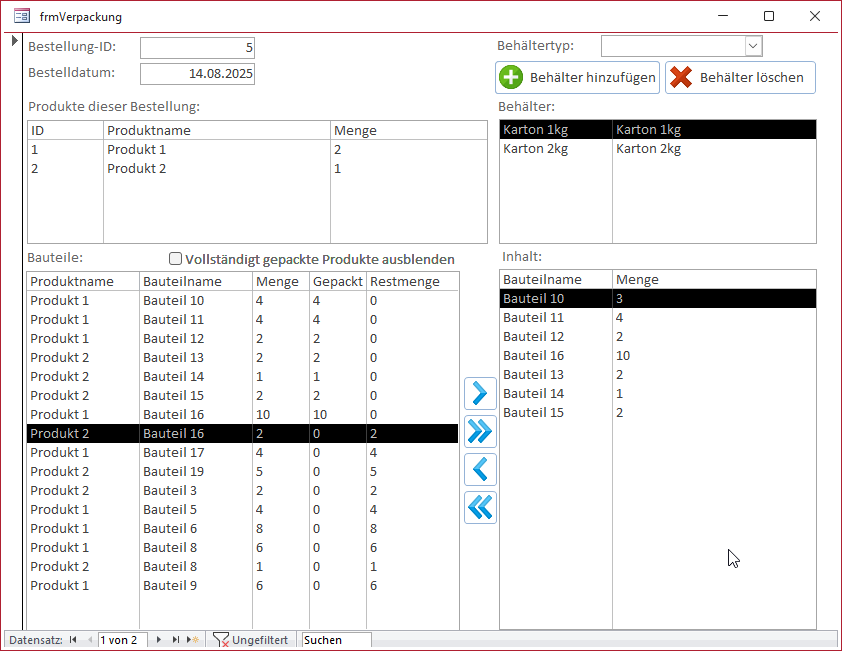This screenshot has width=842, height=651.
Task: Click the double right arrow move-all button
Action: [x=481, y=431]
